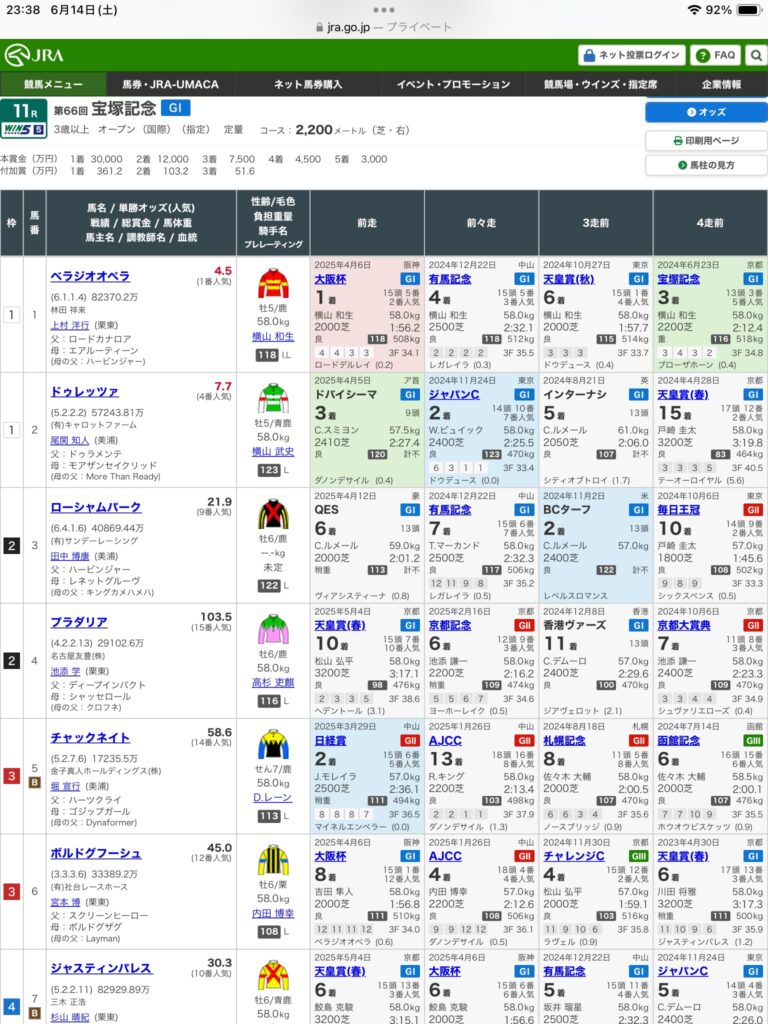Open the FAQ help button
This screenshot has height=1024, width=768.
tap(715, 55)
